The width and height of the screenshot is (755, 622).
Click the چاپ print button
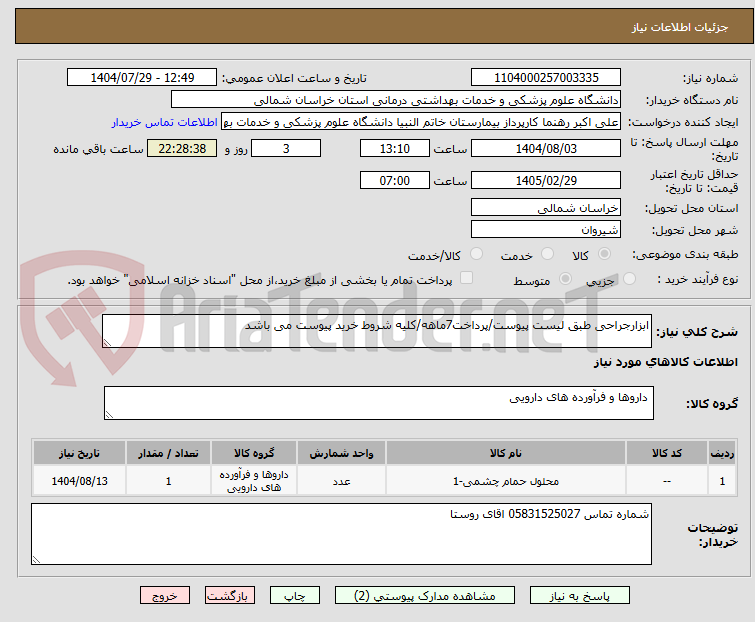(295, 596)
